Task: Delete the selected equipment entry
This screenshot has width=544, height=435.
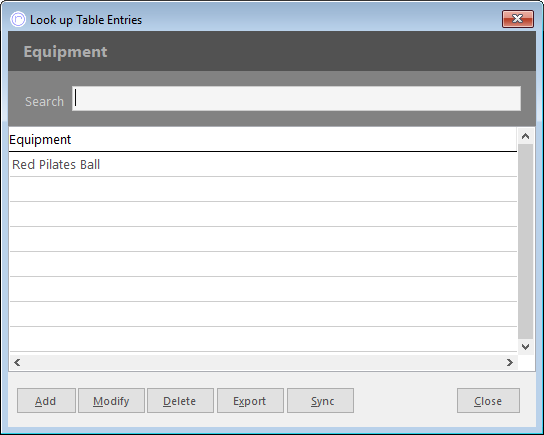Action: [x=180, y=401]
